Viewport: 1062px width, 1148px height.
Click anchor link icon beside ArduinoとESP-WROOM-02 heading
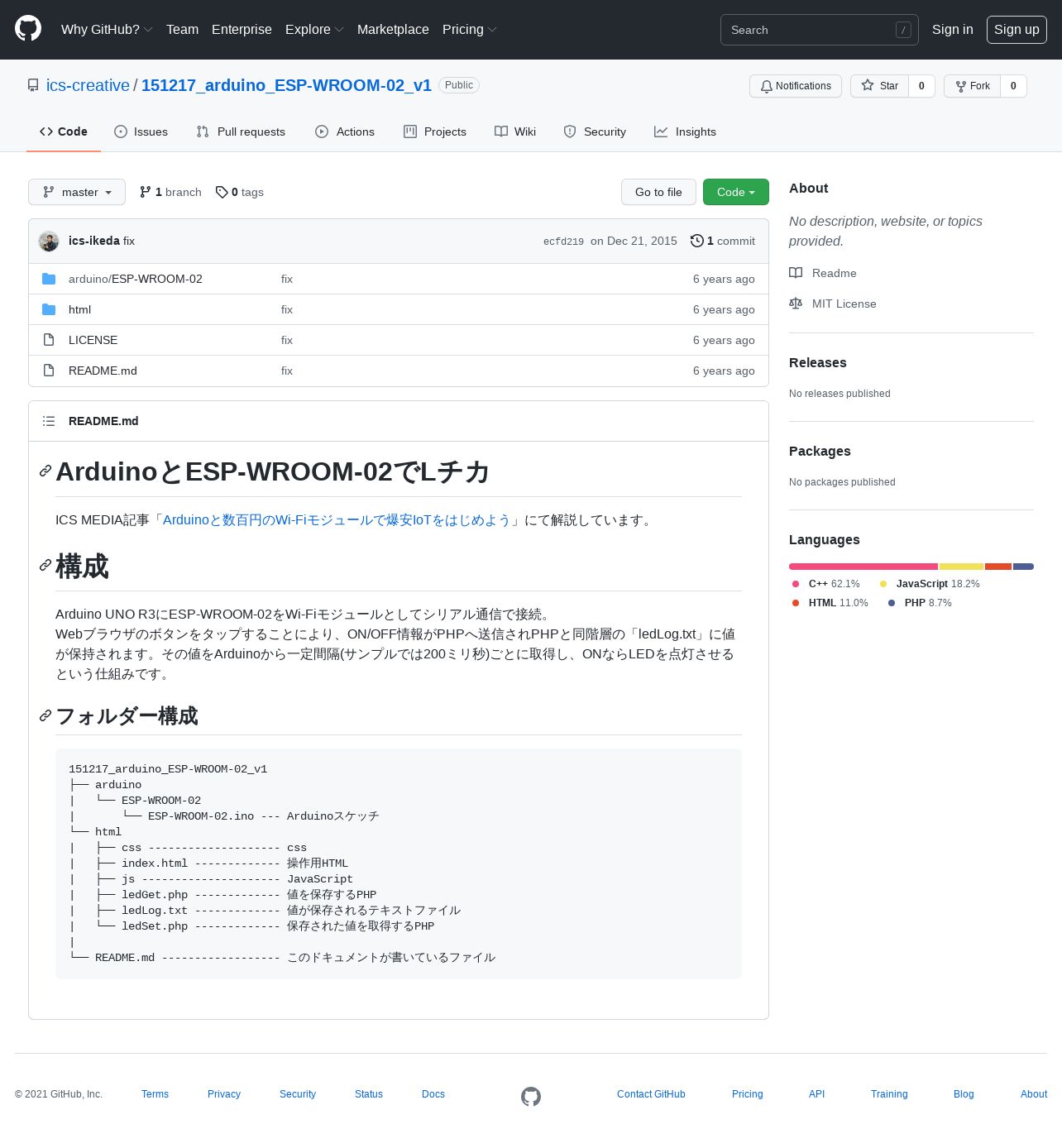click(x=45, y=471)
